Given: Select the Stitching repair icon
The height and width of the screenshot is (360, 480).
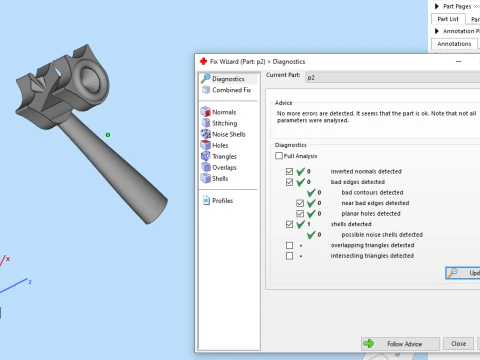Looking at the screenshot, I should [206, 123].
